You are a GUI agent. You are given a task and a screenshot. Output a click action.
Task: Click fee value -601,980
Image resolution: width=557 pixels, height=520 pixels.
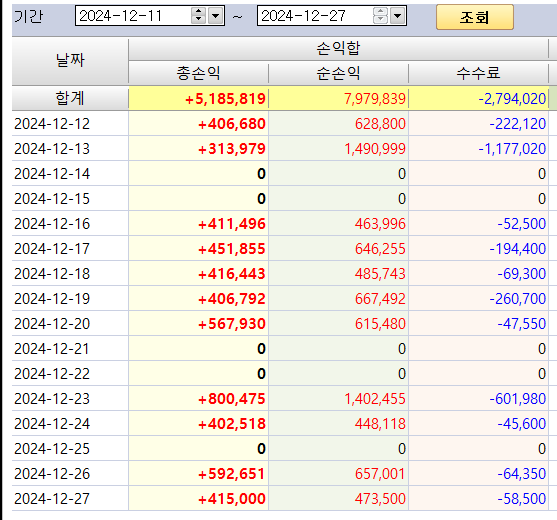pyautogui.click(x=518, y=399)
